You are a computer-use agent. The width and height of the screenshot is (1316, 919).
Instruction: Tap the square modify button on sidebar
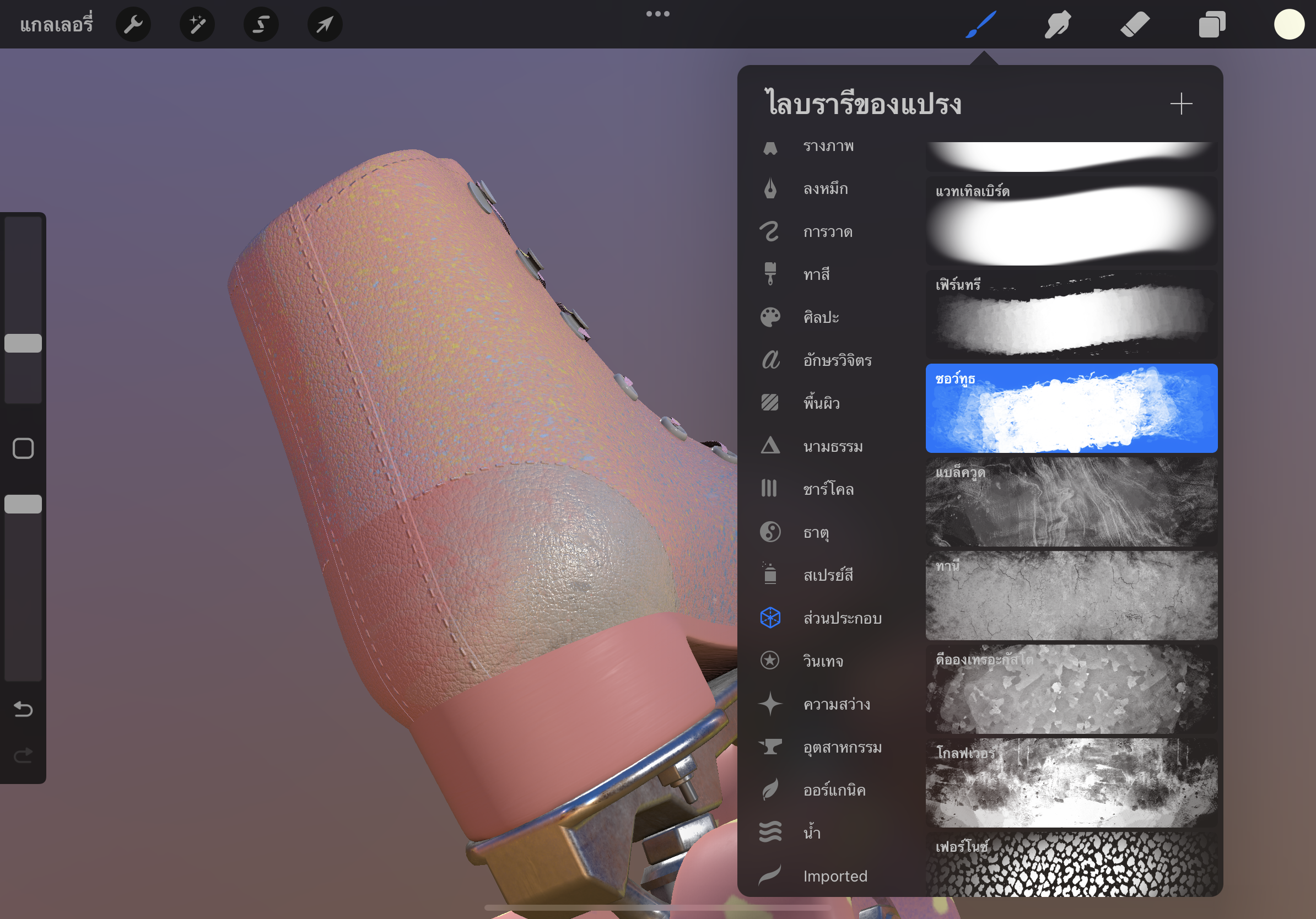pos(23,448)
